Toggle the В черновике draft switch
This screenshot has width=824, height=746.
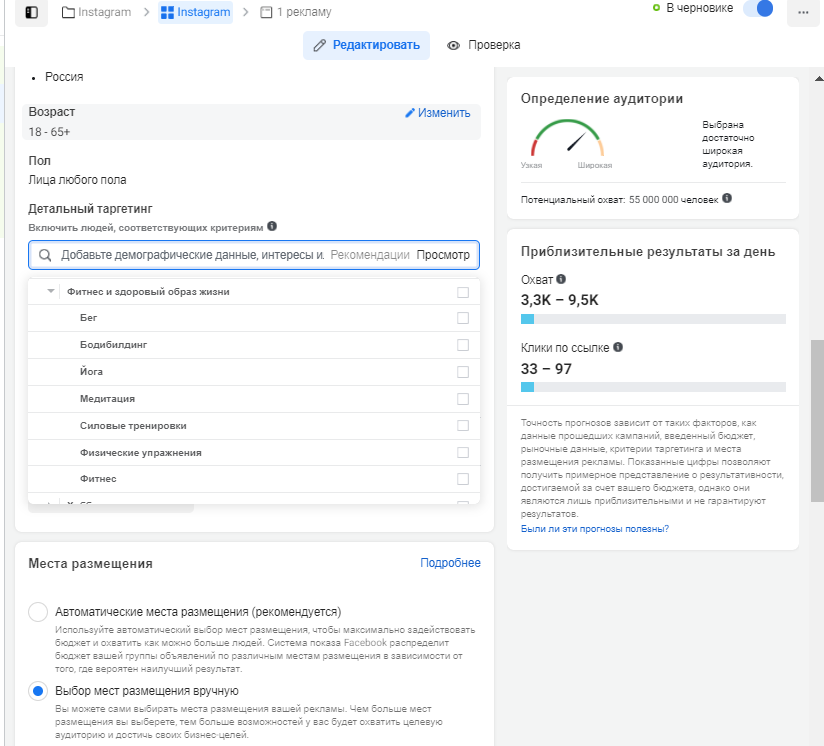(760, 9)
